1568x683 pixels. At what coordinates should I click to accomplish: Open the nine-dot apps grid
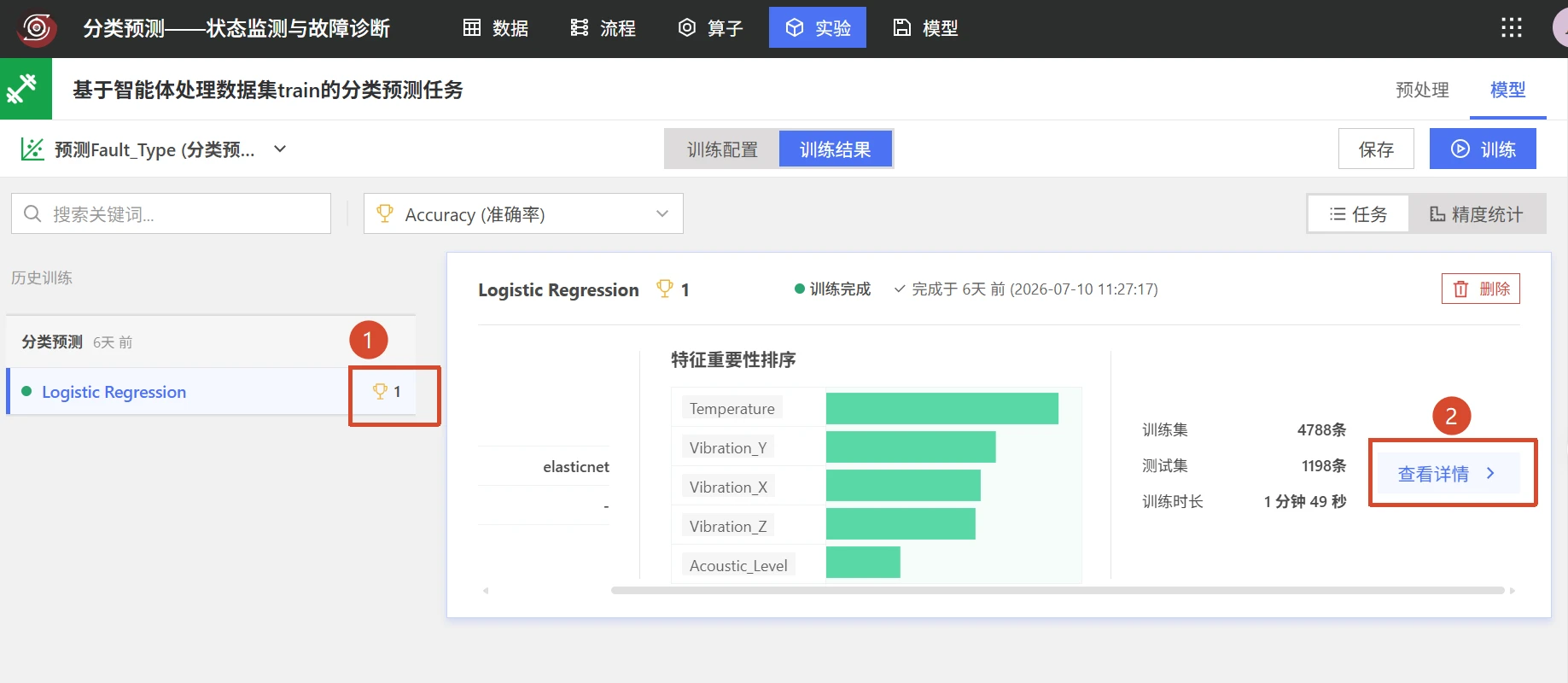click(1512, 28)
